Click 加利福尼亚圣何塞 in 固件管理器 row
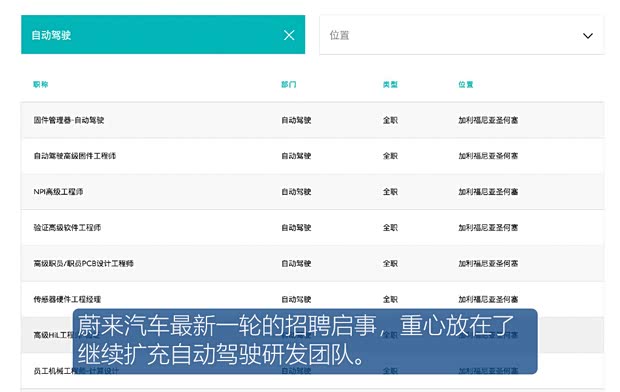620x392 pixels. point(488,120)
